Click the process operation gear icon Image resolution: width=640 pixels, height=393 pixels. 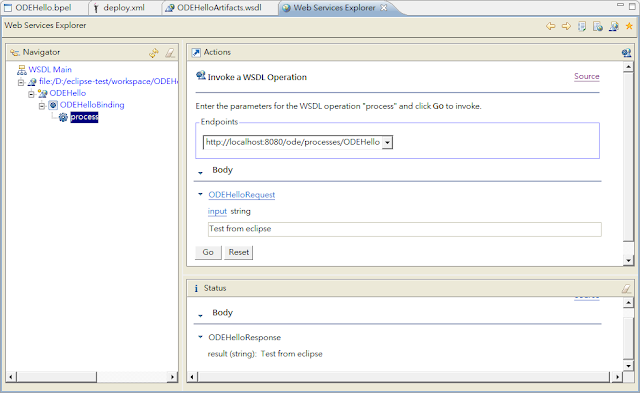(x=63, y=118)
